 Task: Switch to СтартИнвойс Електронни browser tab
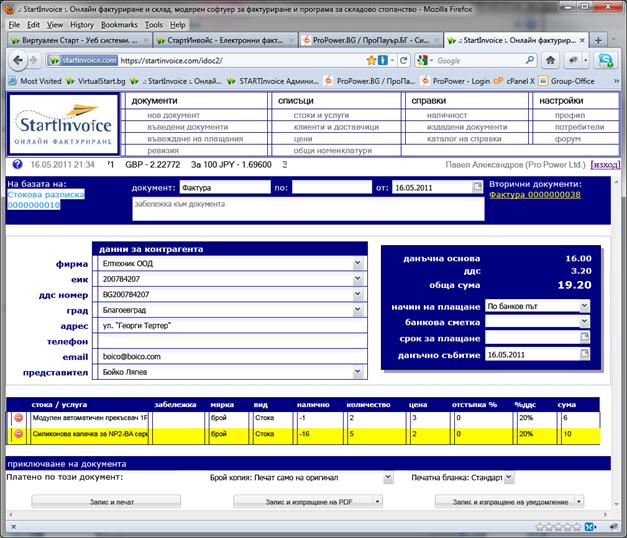(225, 40)
